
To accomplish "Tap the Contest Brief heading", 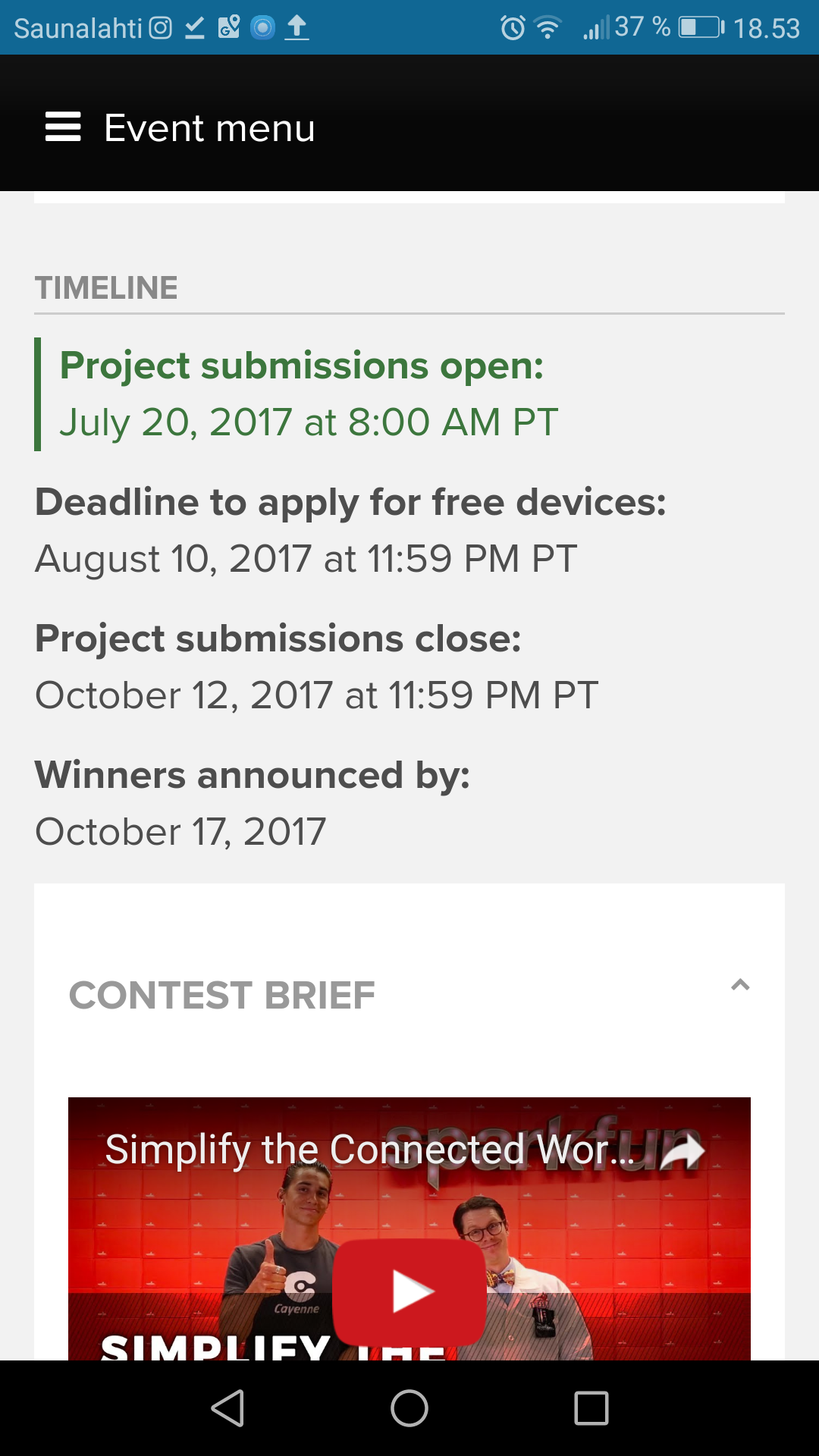I will [x=222, y=996].
